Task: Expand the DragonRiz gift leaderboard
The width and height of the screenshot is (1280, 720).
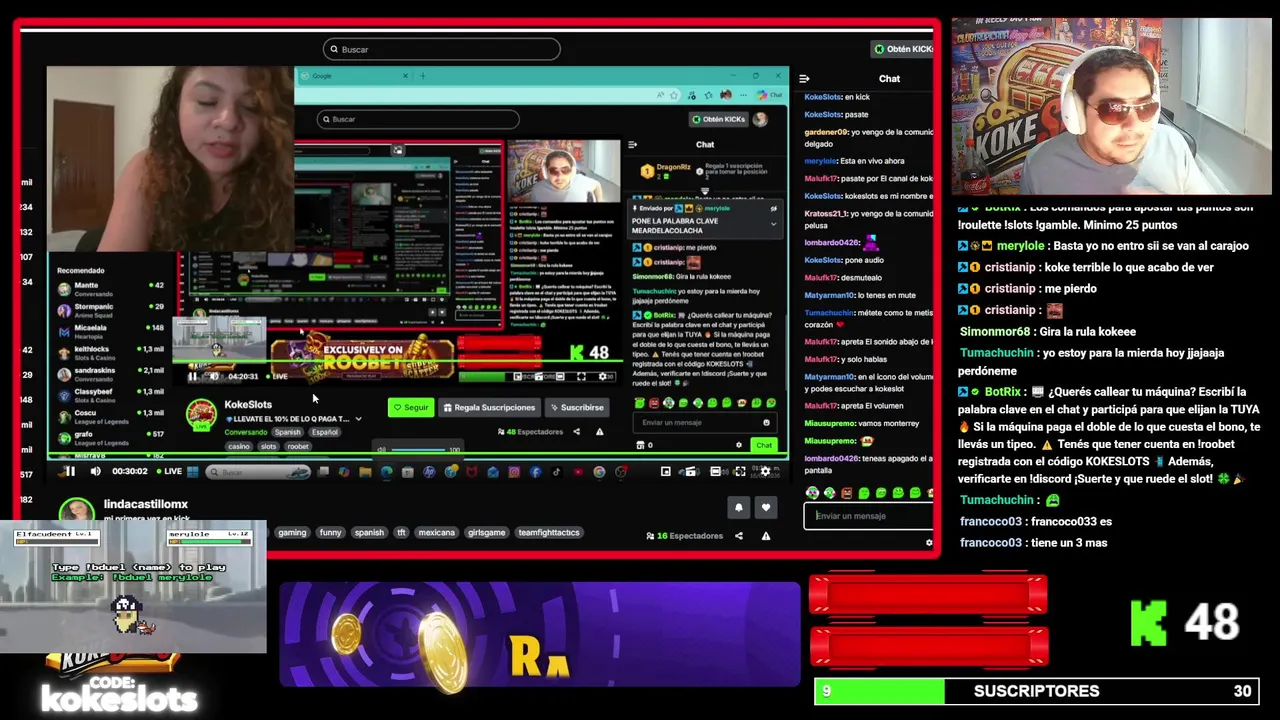Action: (x=705, y=191)
